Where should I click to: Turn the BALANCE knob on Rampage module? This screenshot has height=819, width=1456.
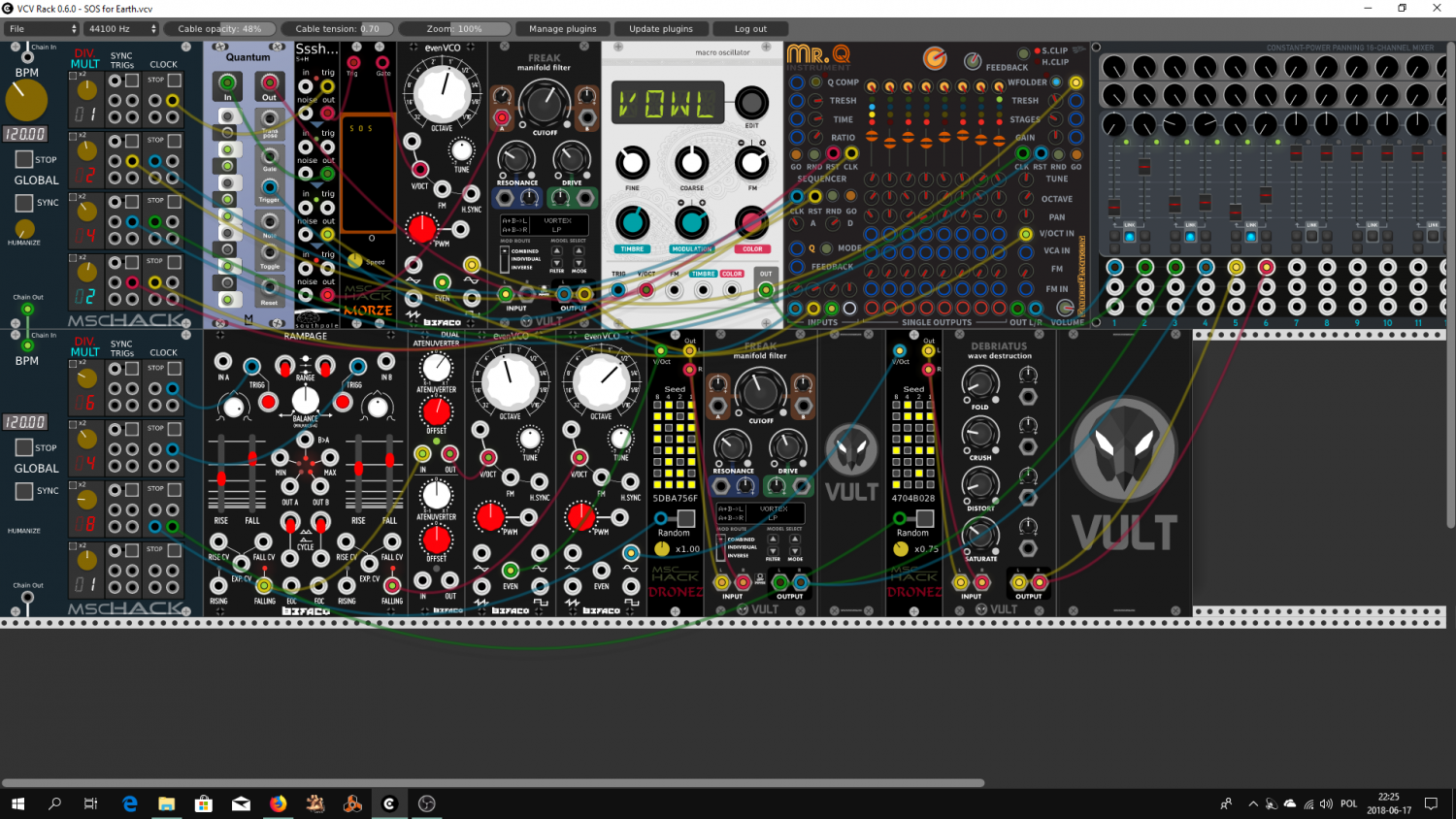tap(305, 399)
